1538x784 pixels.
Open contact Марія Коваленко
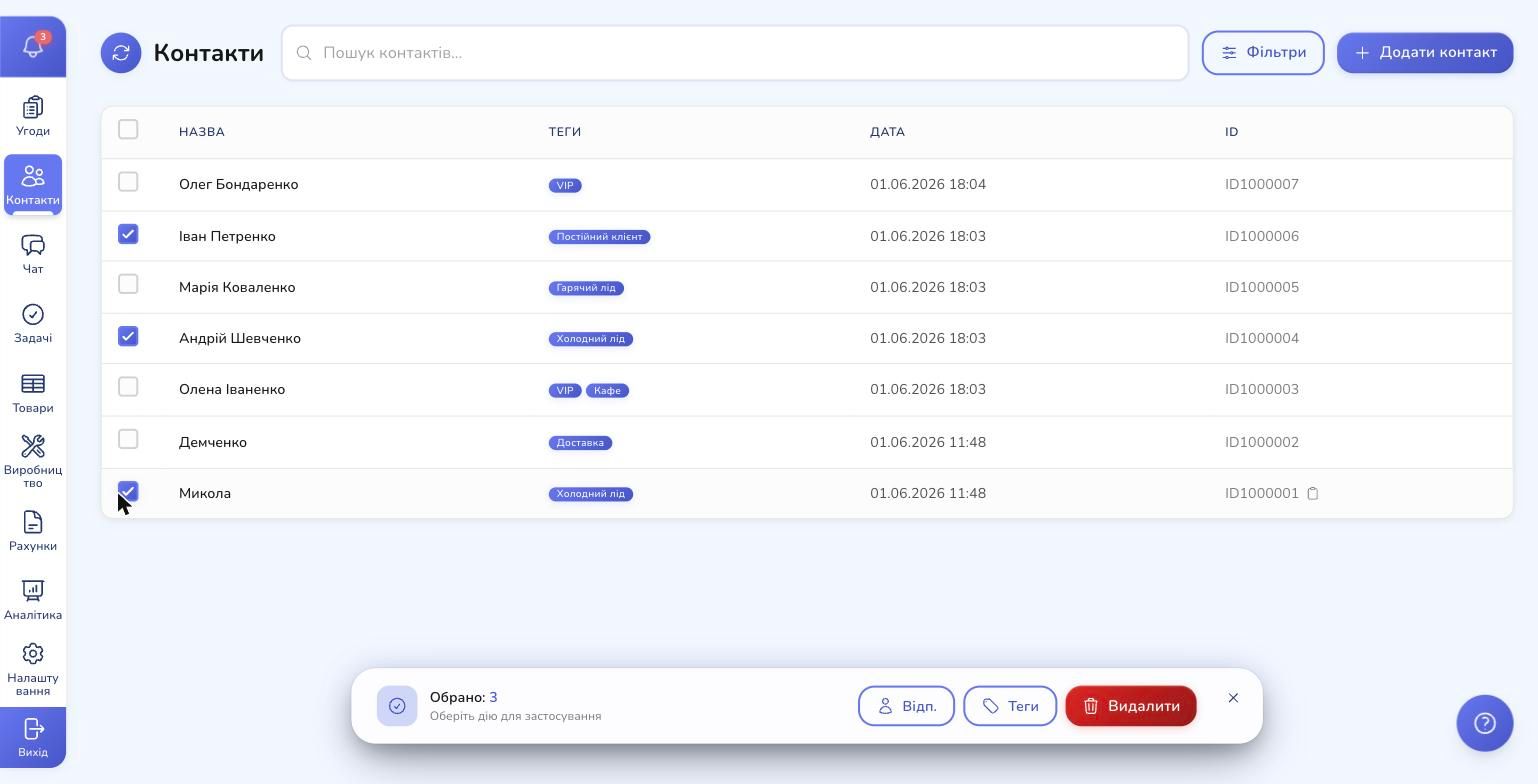point(237,287)
